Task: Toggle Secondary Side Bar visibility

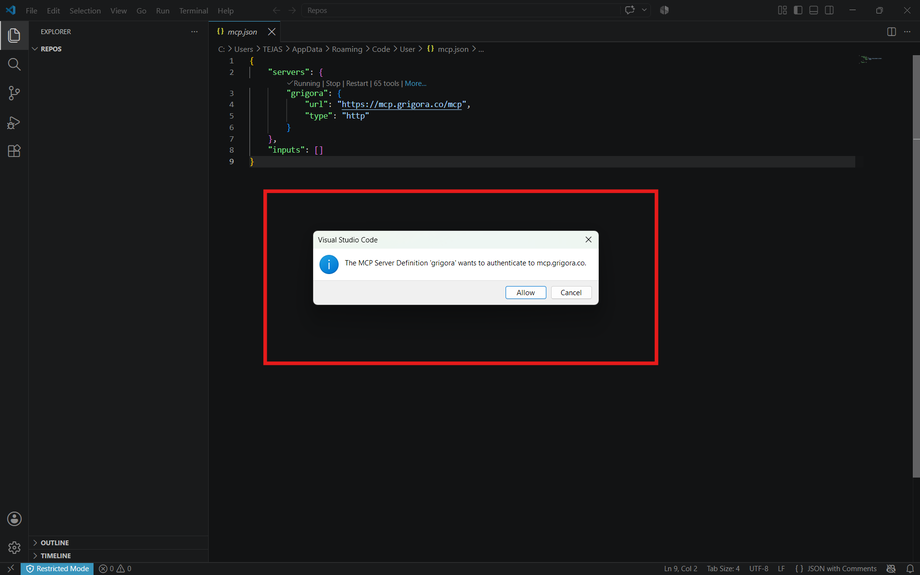Action: pyautogui.click(x=829, y=11)
